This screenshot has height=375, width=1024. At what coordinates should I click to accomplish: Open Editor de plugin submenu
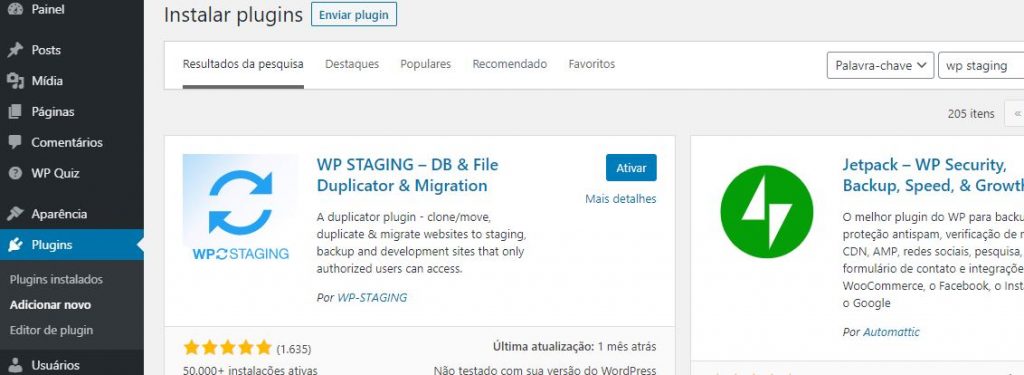(x=52, y=331)
